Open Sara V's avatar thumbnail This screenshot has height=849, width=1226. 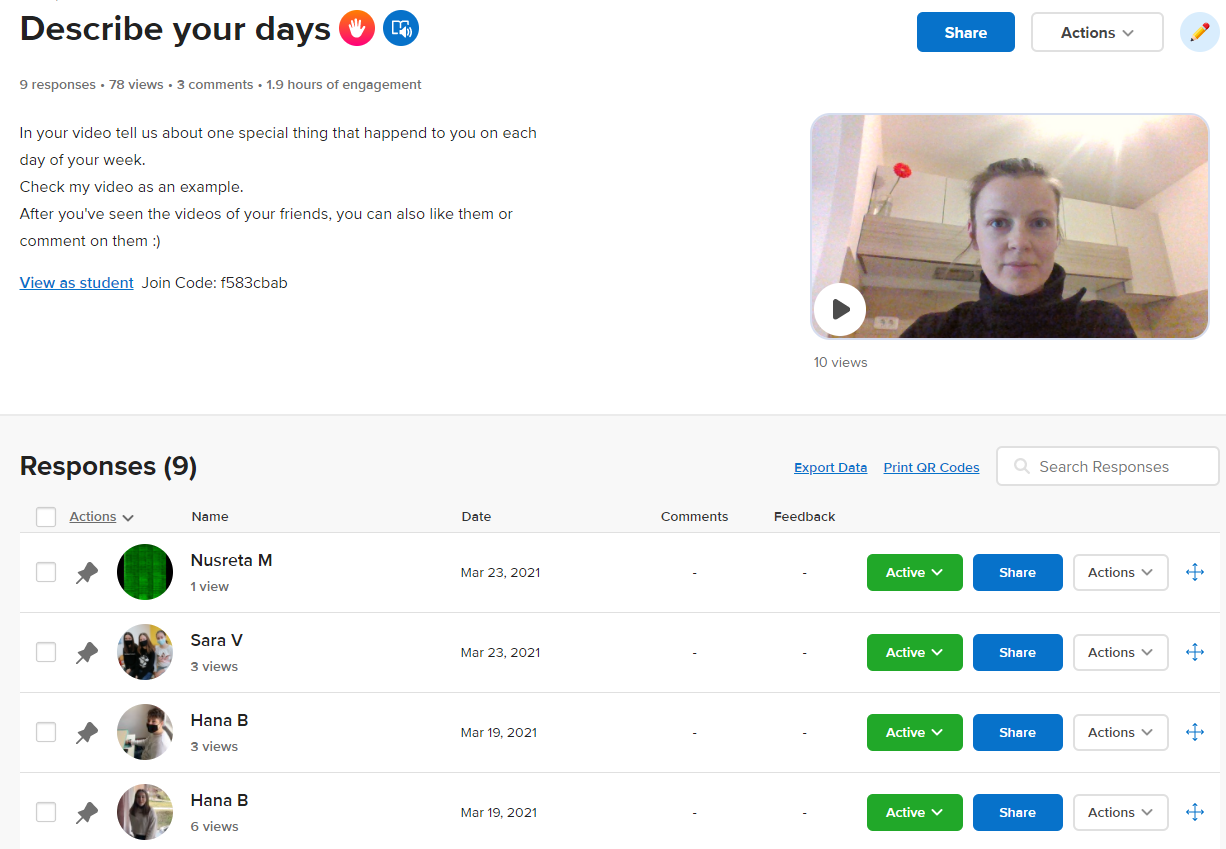point(145,652)
